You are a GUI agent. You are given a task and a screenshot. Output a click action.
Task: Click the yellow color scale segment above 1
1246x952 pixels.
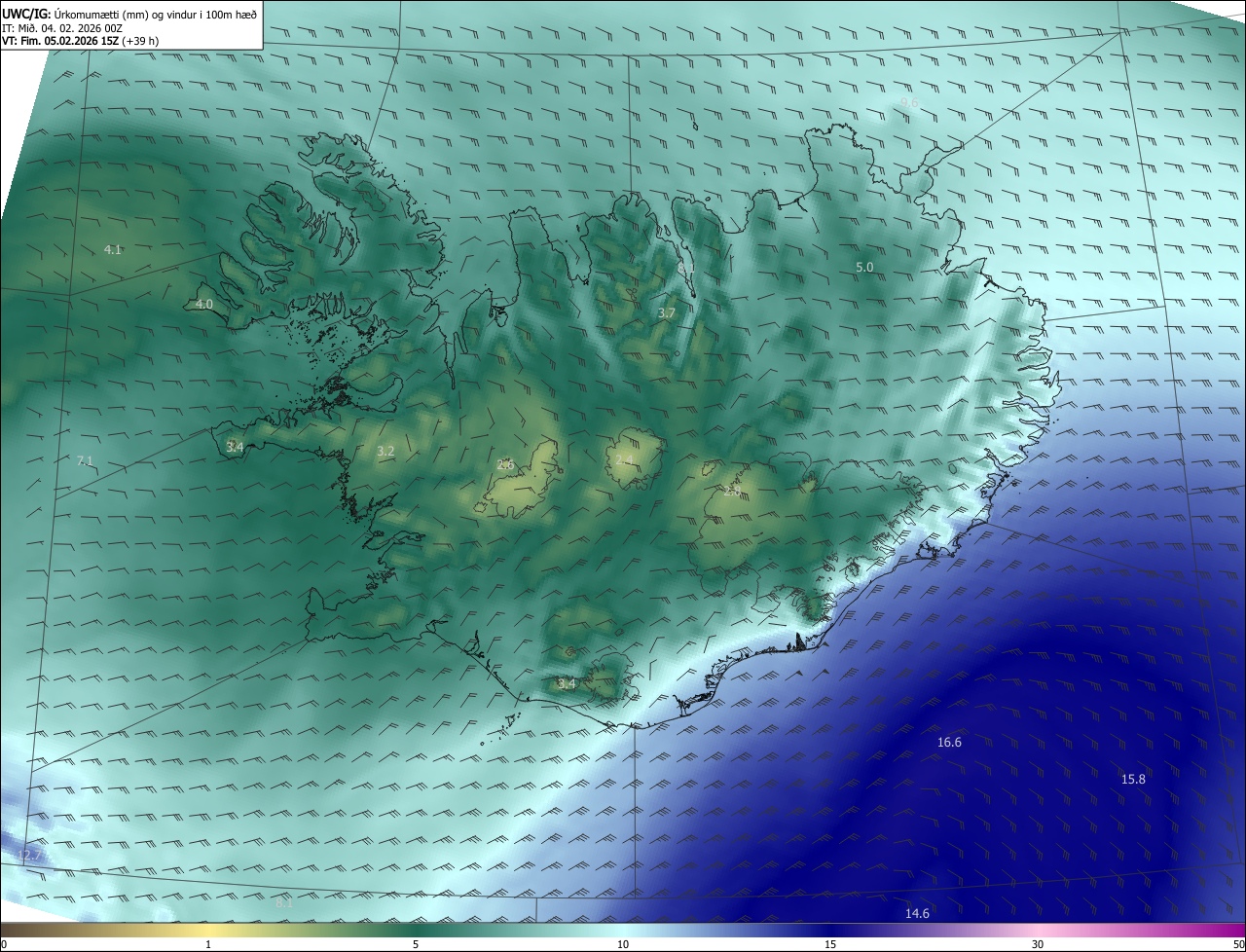point(208,930)
